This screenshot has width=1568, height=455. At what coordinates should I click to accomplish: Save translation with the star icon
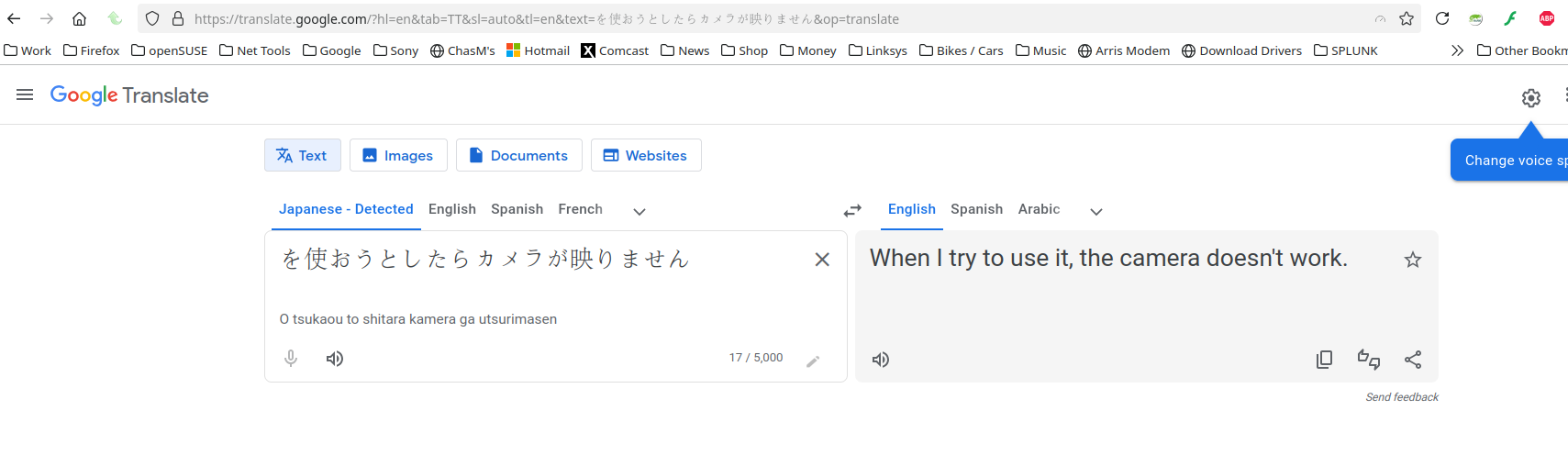click(1413, 260)
